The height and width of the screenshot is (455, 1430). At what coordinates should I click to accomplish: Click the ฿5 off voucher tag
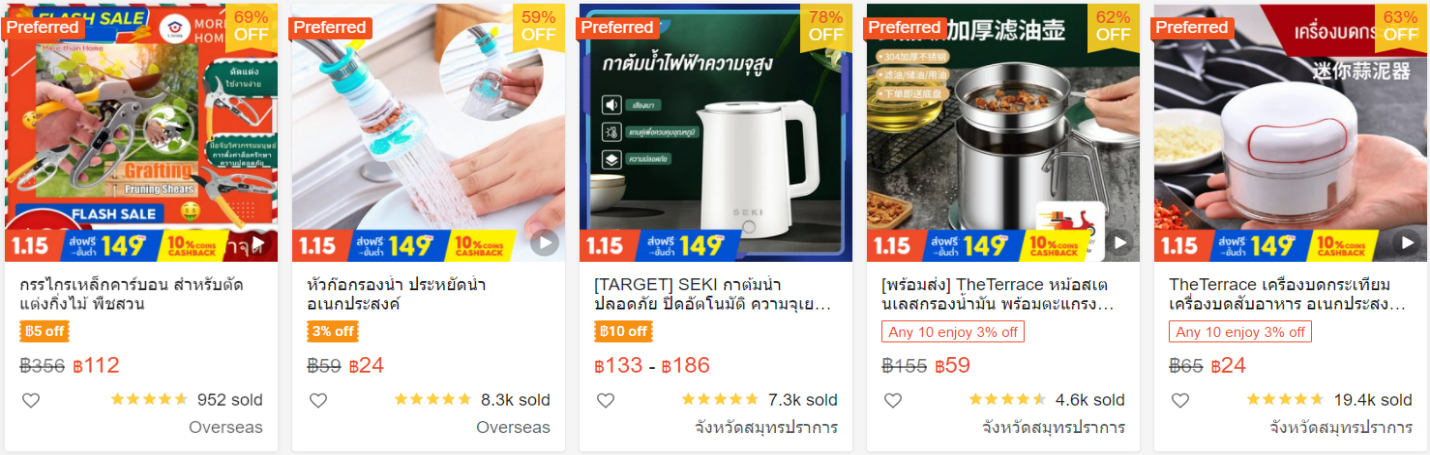click(45, 332)
